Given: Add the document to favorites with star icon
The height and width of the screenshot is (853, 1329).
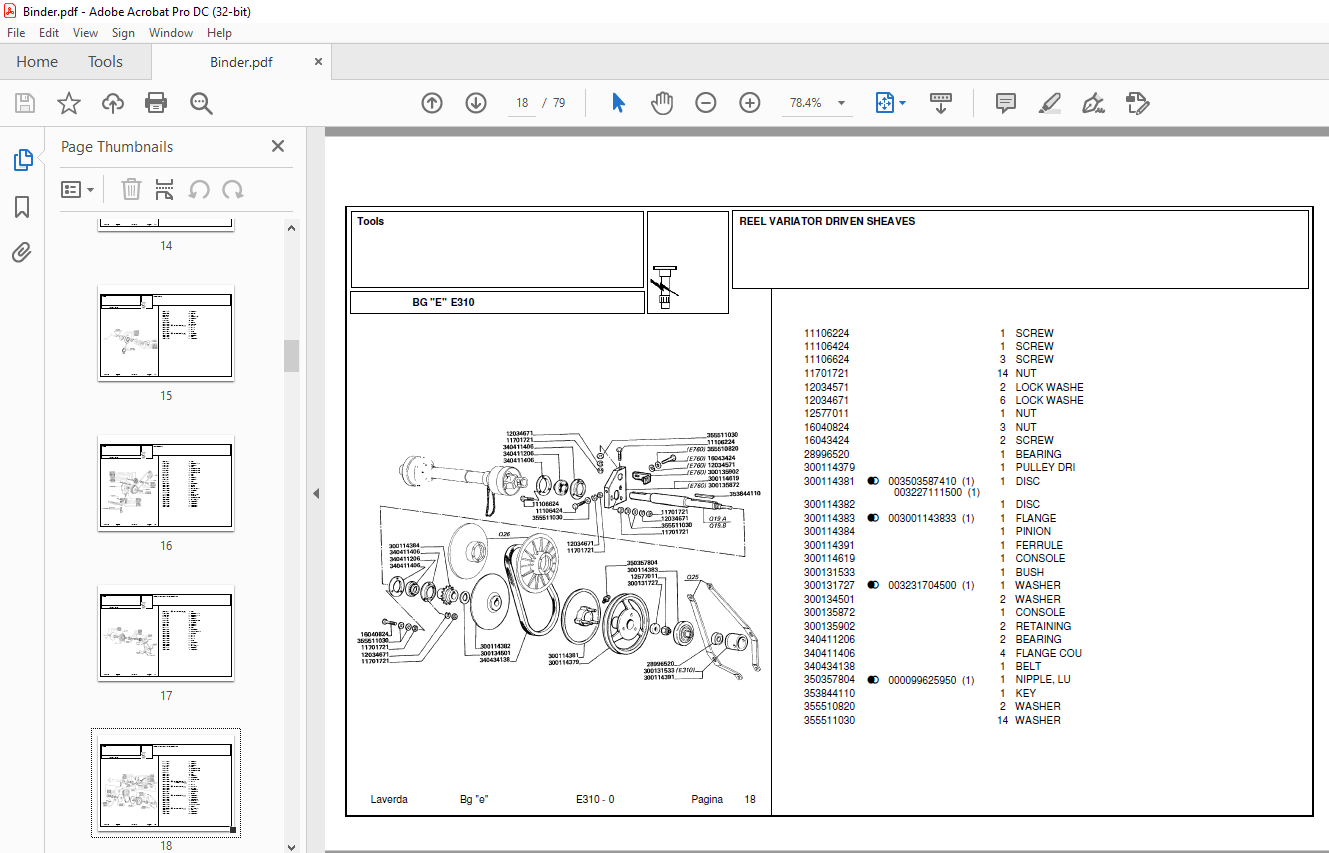Looking at the screenshot, I should [68, 103].
